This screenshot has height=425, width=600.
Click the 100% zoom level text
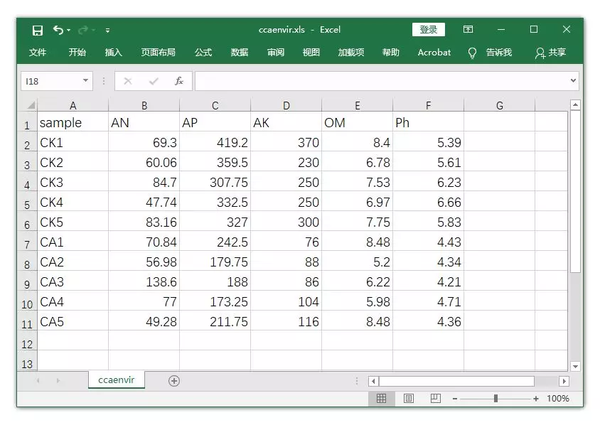point(558,399)
